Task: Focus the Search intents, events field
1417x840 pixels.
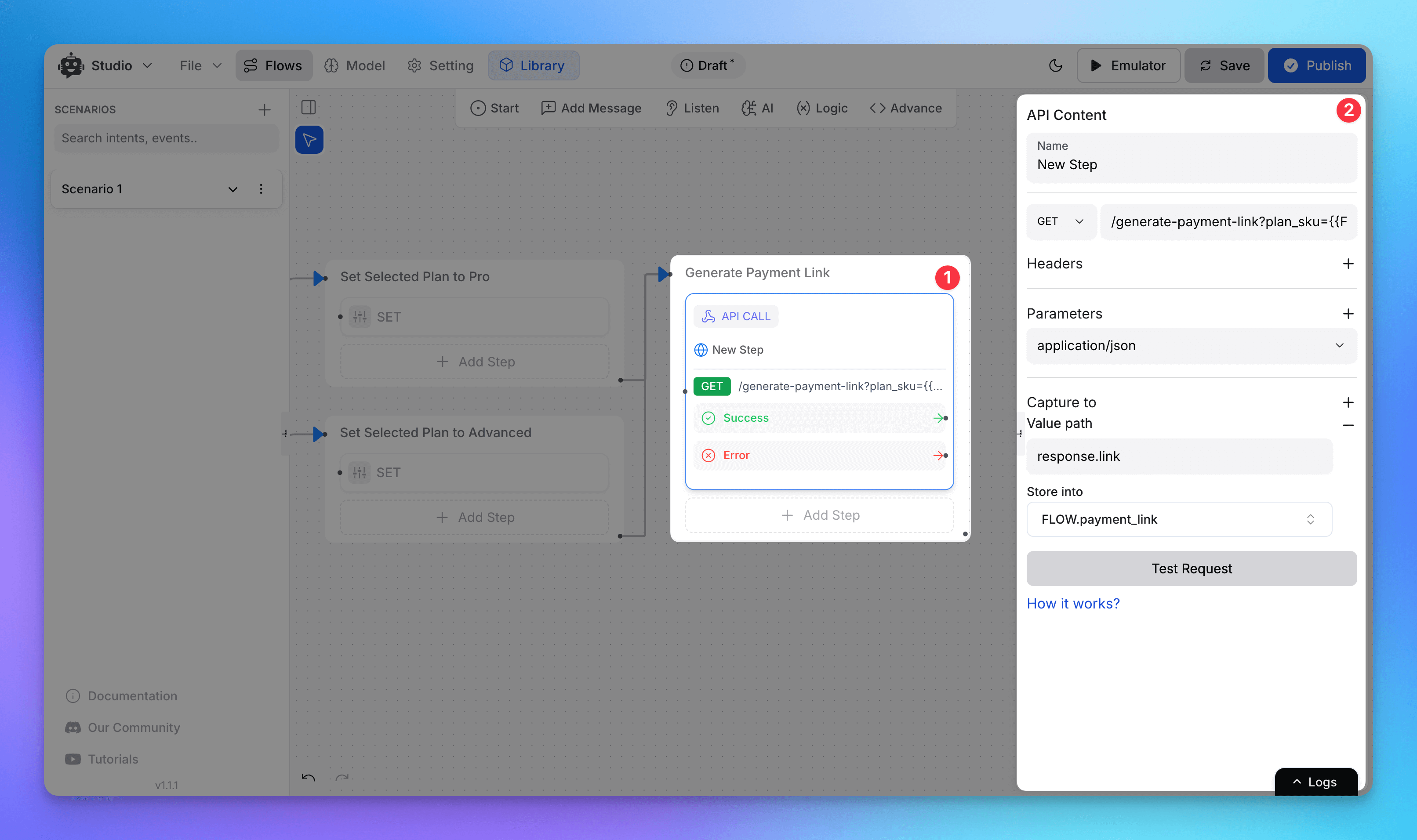Action: click(167, 138)
